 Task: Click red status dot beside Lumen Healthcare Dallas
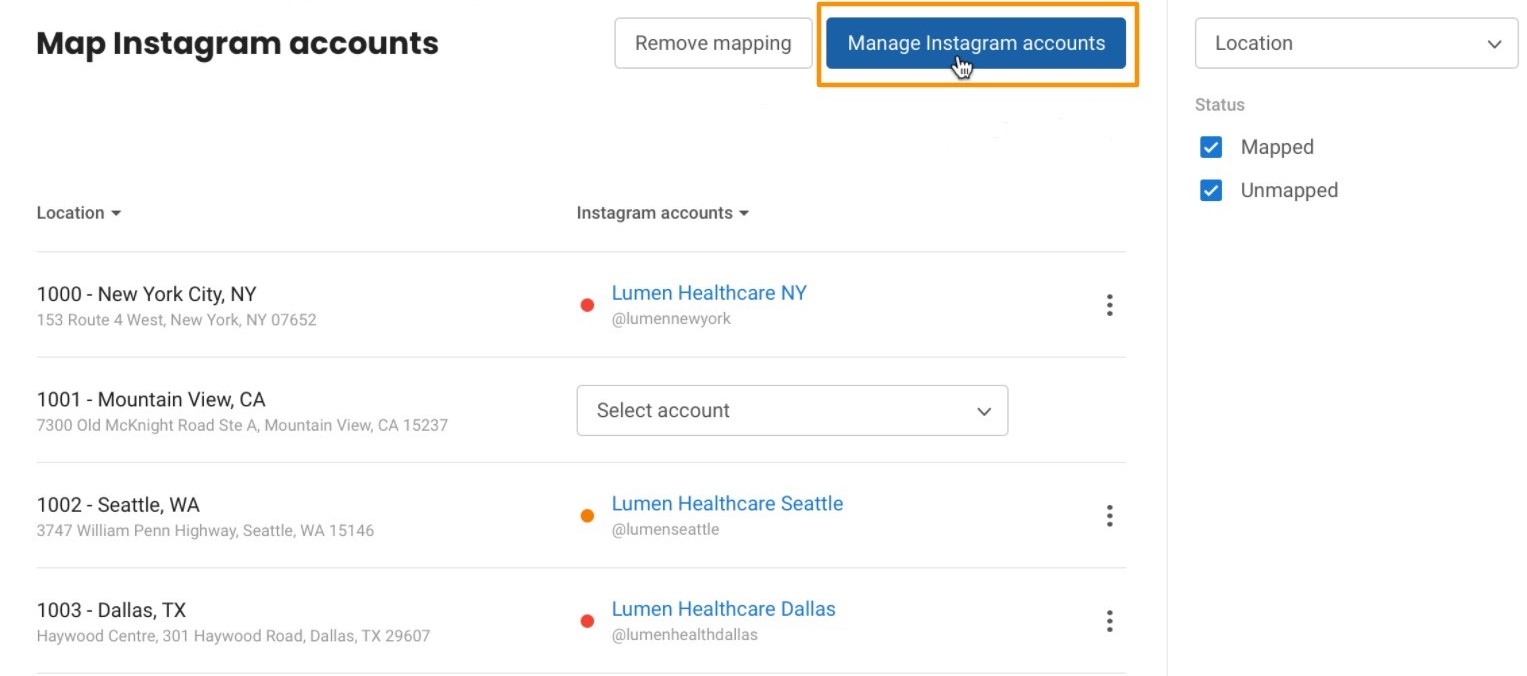588,621
